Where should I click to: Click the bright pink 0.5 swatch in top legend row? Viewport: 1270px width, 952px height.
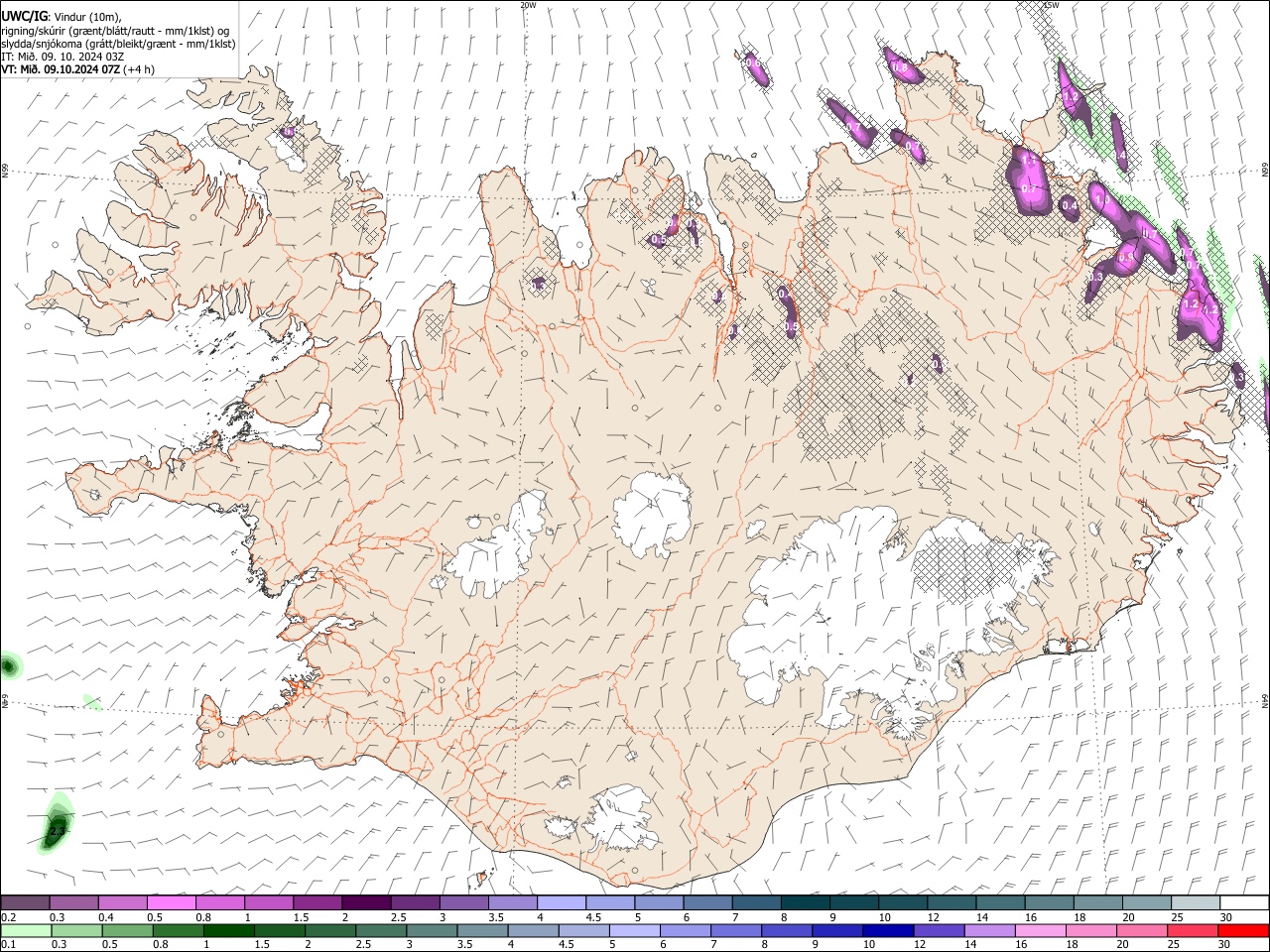171,903
